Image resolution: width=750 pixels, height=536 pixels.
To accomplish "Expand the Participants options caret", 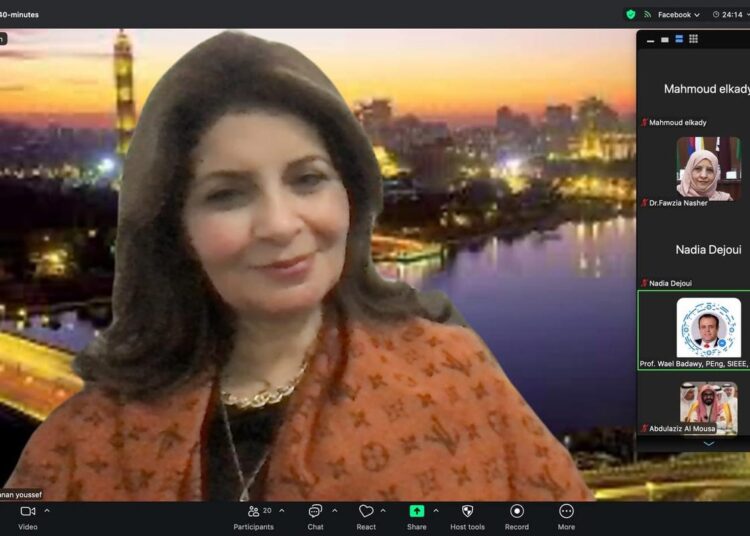I will 282,511.
